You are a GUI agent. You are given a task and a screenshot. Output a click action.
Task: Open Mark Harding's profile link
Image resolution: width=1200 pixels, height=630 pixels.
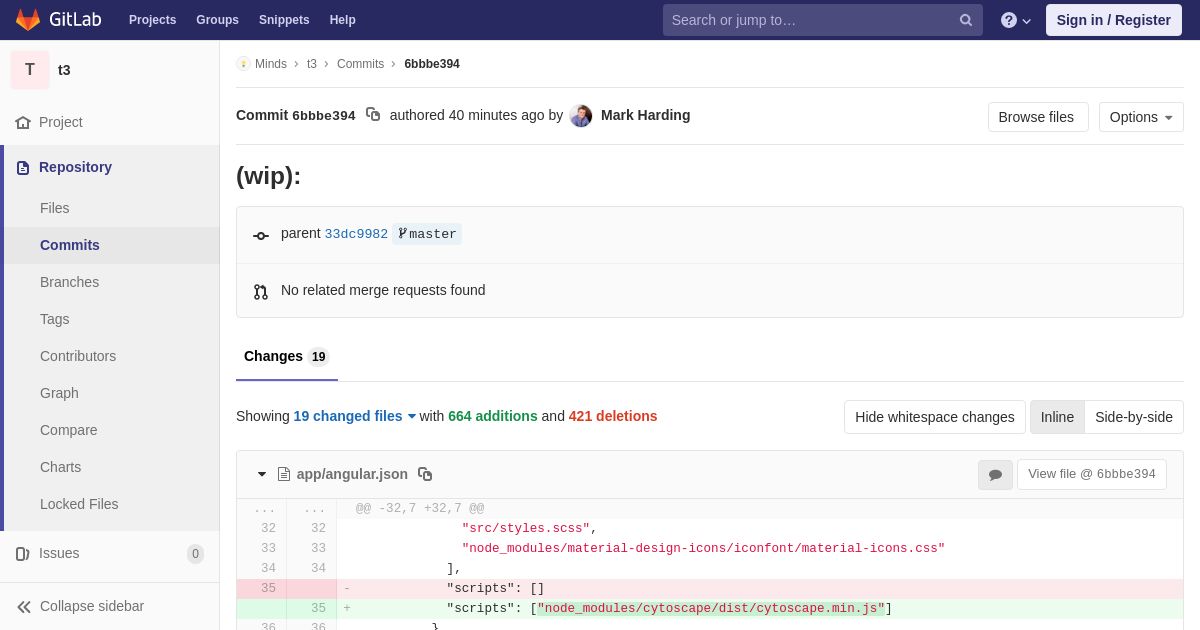(645, 115)
